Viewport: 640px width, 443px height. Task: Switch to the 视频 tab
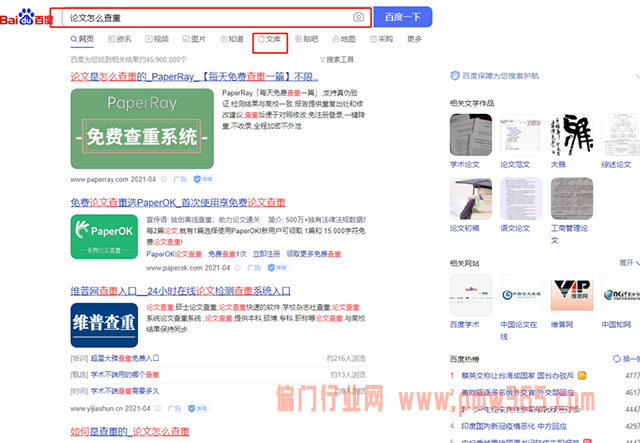click(x=157, y=39)
